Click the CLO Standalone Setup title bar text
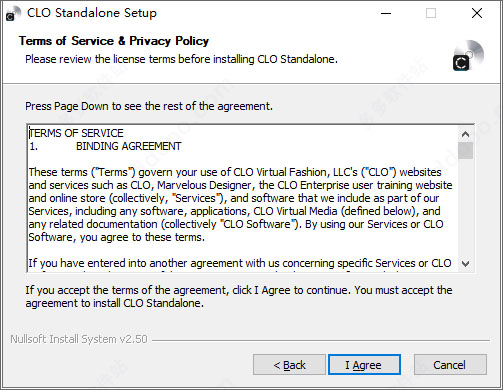 click(92, 13)
